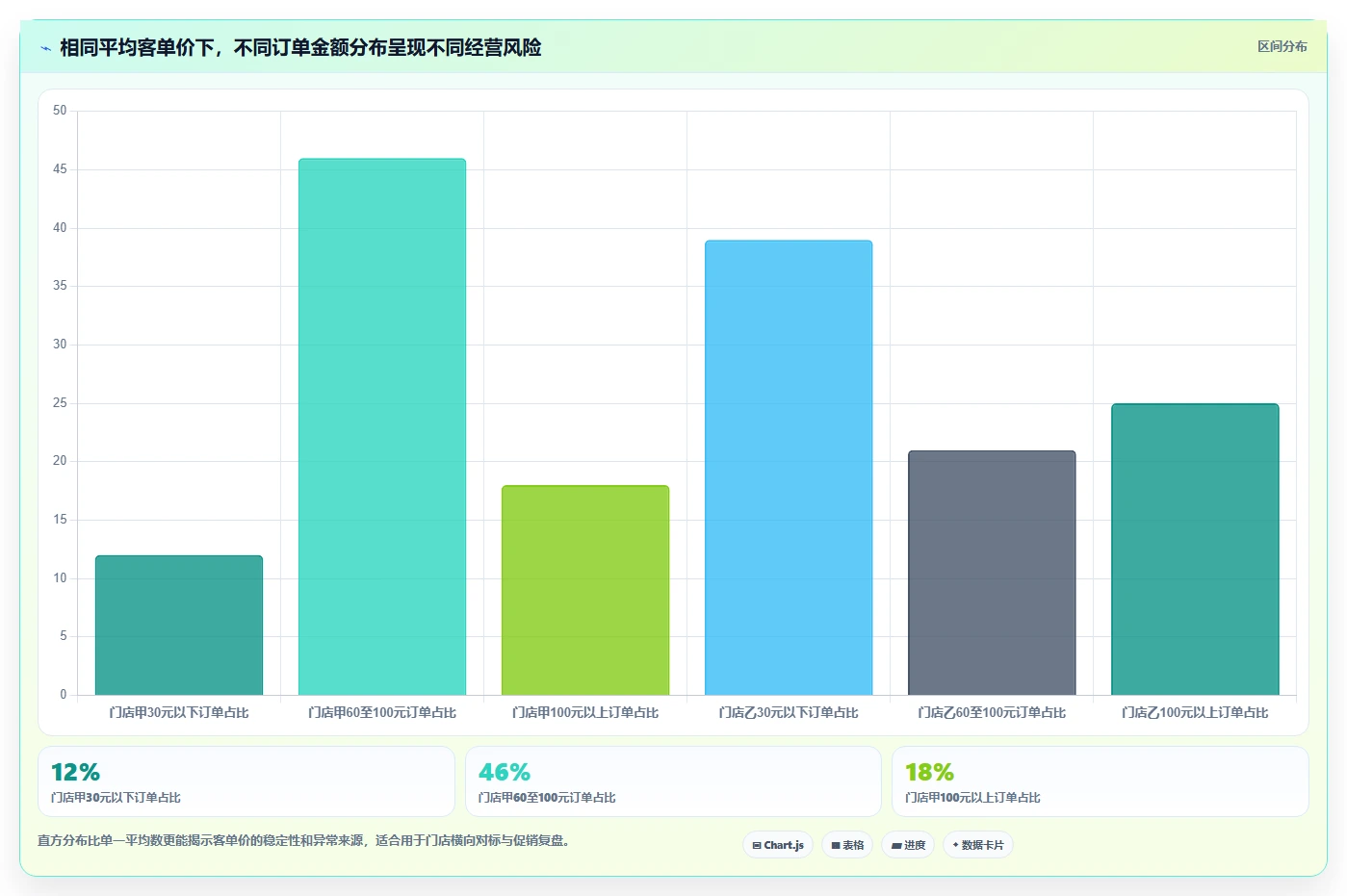The height and width of the screenshot is (896, 1347).
Task: Click the 门店甲60至100元订单占比 bar
Action: [x=382, y=426]
